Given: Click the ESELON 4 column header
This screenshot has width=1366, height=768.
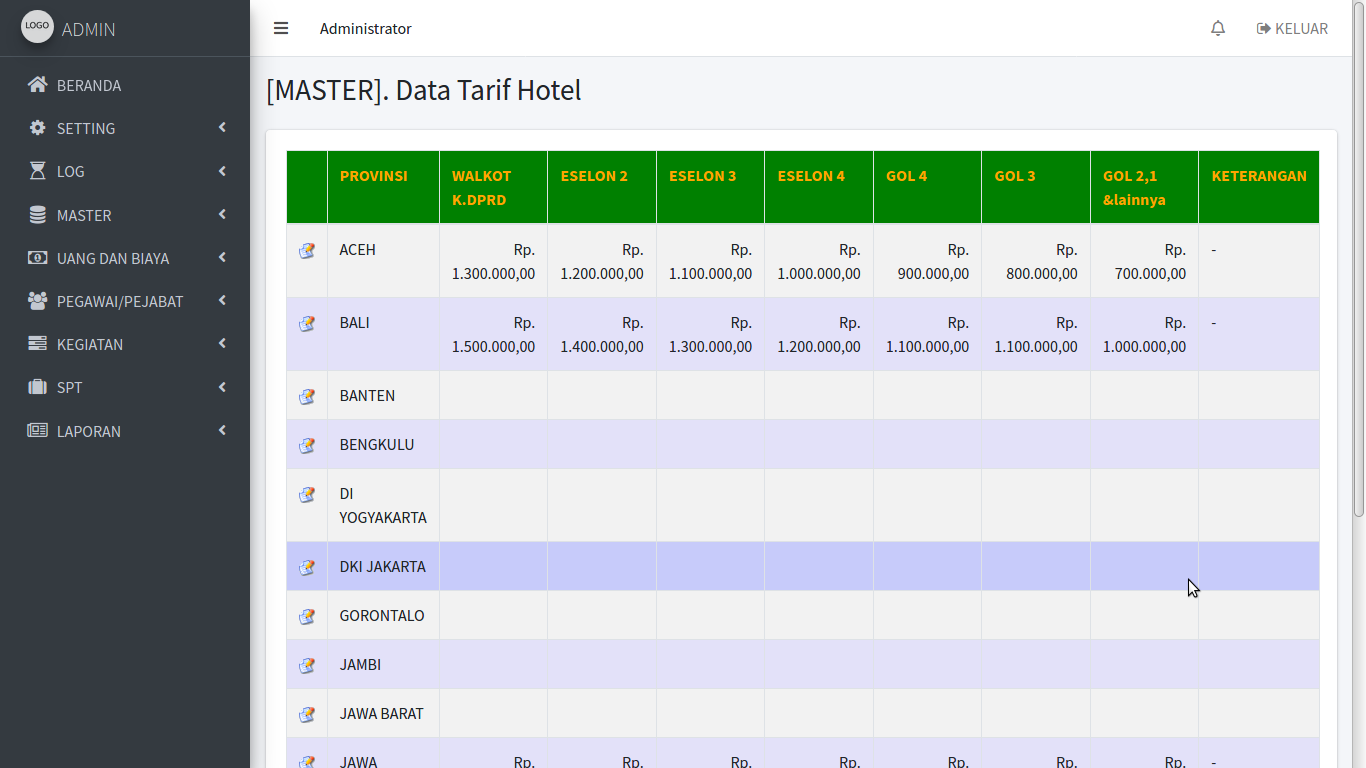Looking at the screenshot, I should 819,187.
